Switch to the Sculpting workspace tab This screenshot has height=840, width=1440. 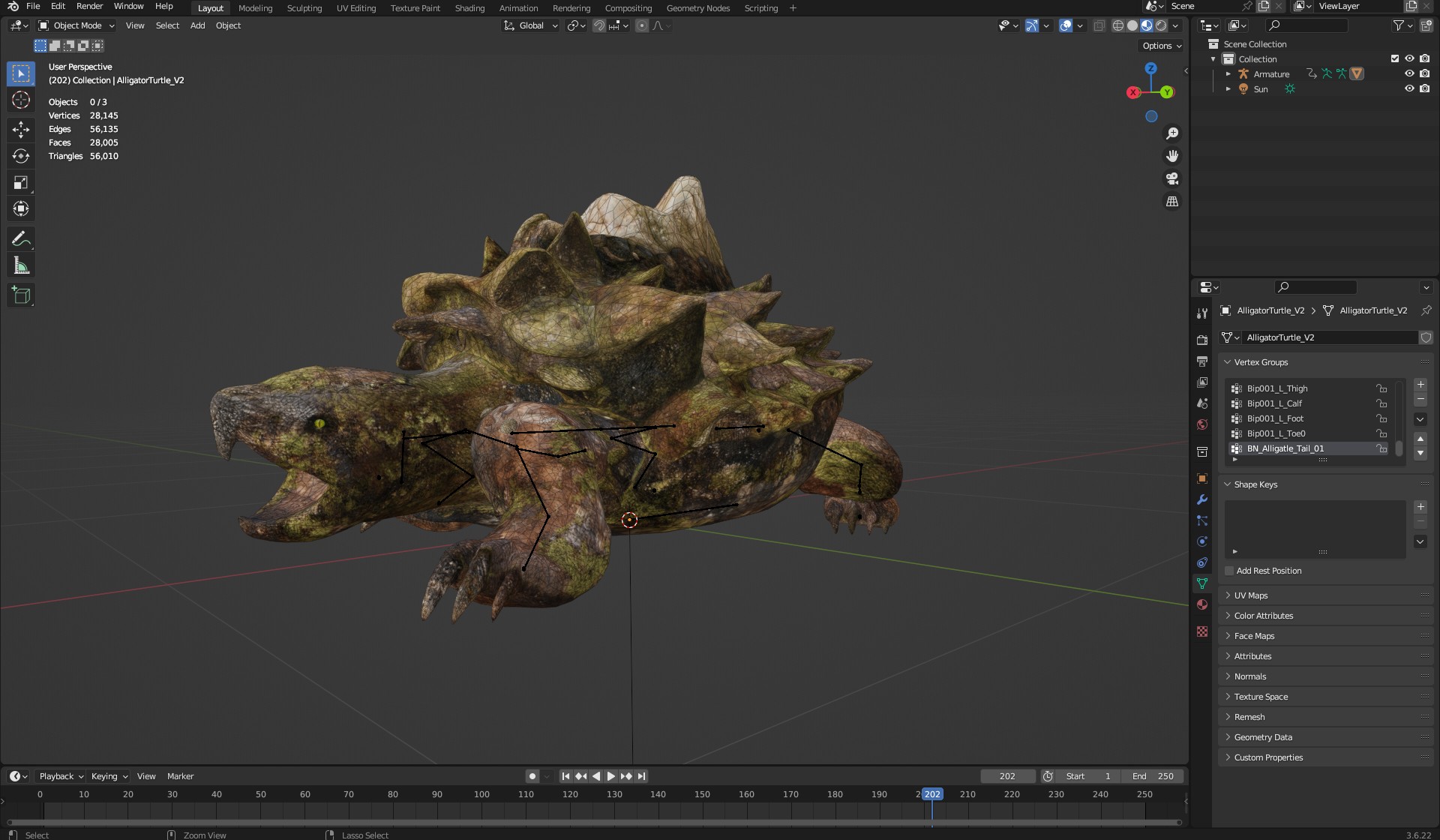(x=304, y=8)
